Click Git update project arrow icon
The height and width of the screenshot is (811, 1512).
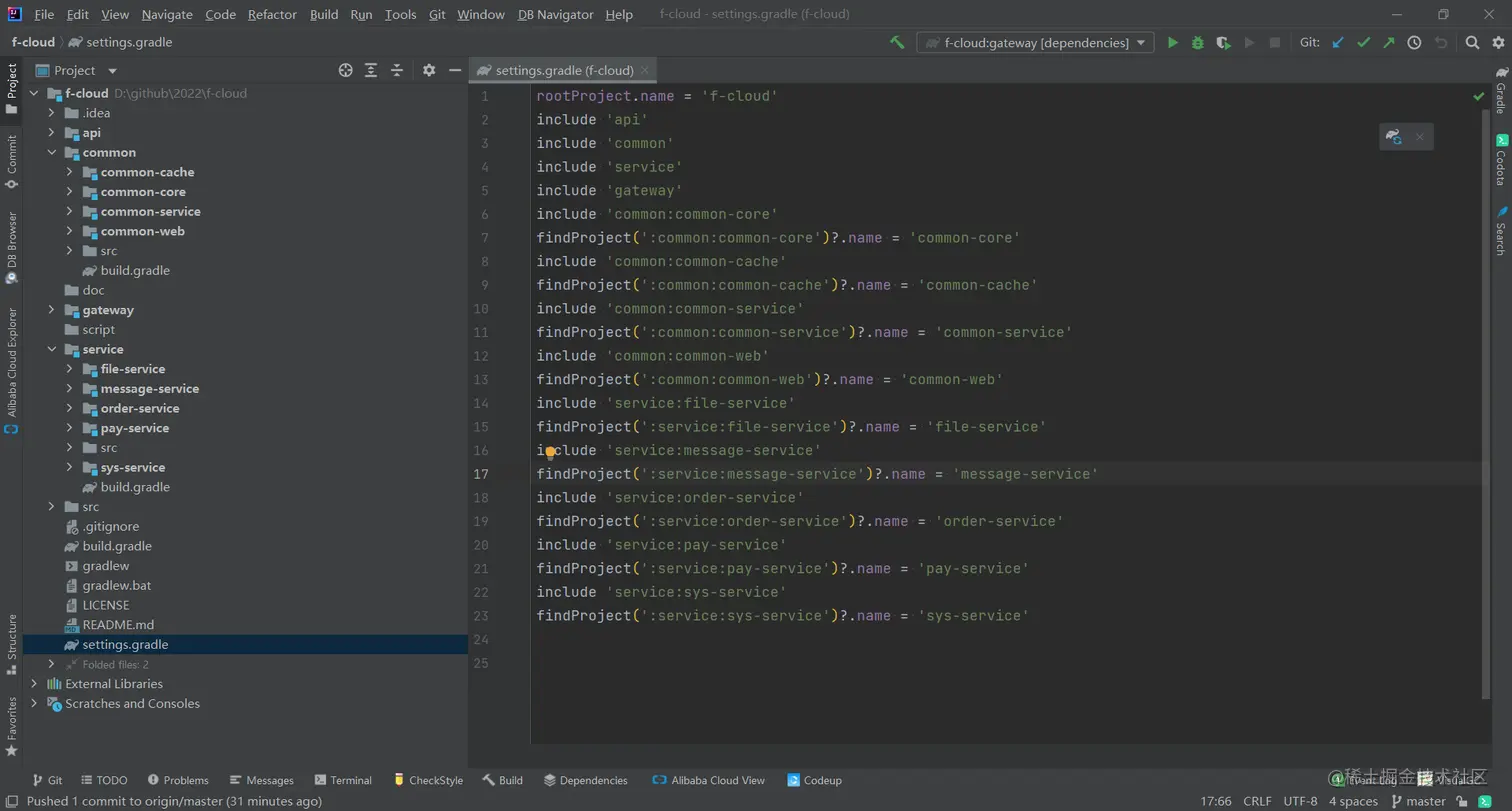coord(1338,43)
